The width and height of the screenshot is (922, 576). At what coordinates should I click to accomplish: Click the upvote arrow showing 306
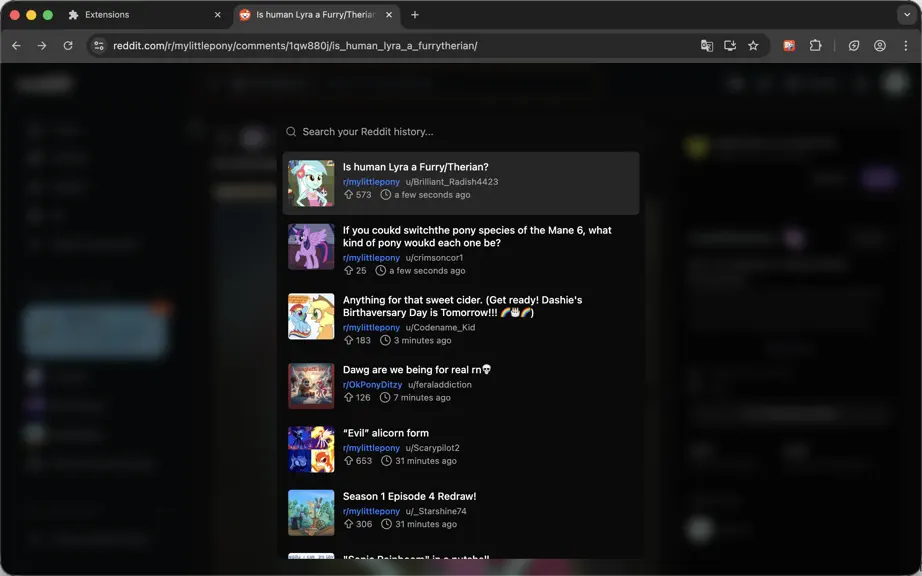[349, 524]
